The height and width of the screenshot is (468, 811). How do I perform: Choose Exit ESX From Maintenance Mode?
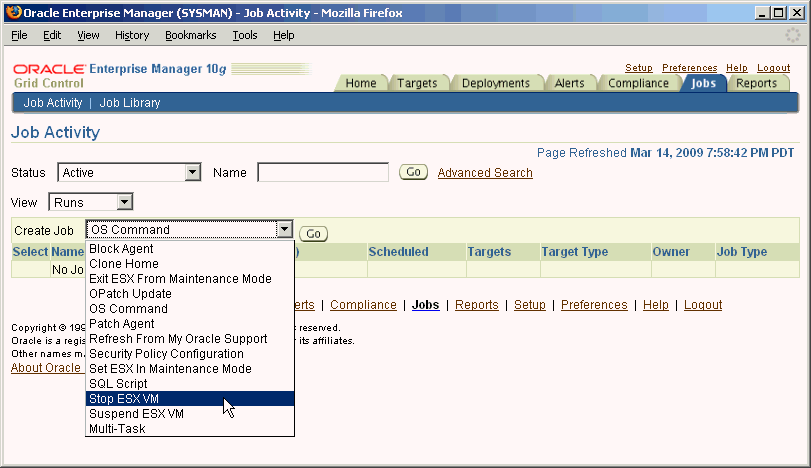190,279
